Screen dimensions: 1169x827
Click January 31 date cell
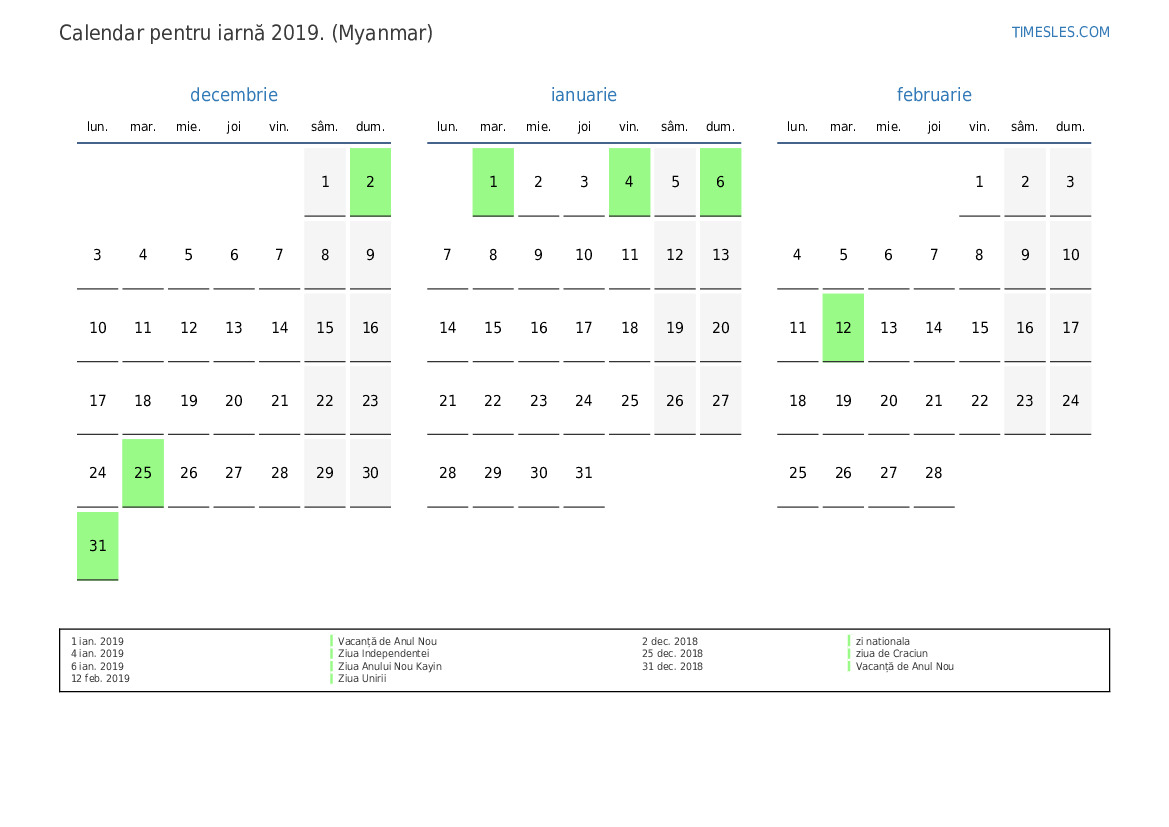click(x=584, y=473)
